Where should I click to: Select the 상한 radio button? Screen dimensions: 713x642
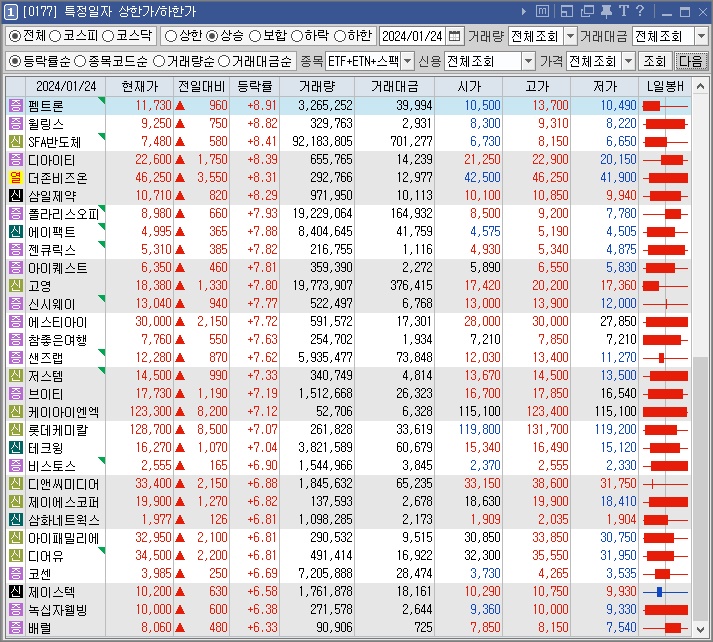point(171,36)
